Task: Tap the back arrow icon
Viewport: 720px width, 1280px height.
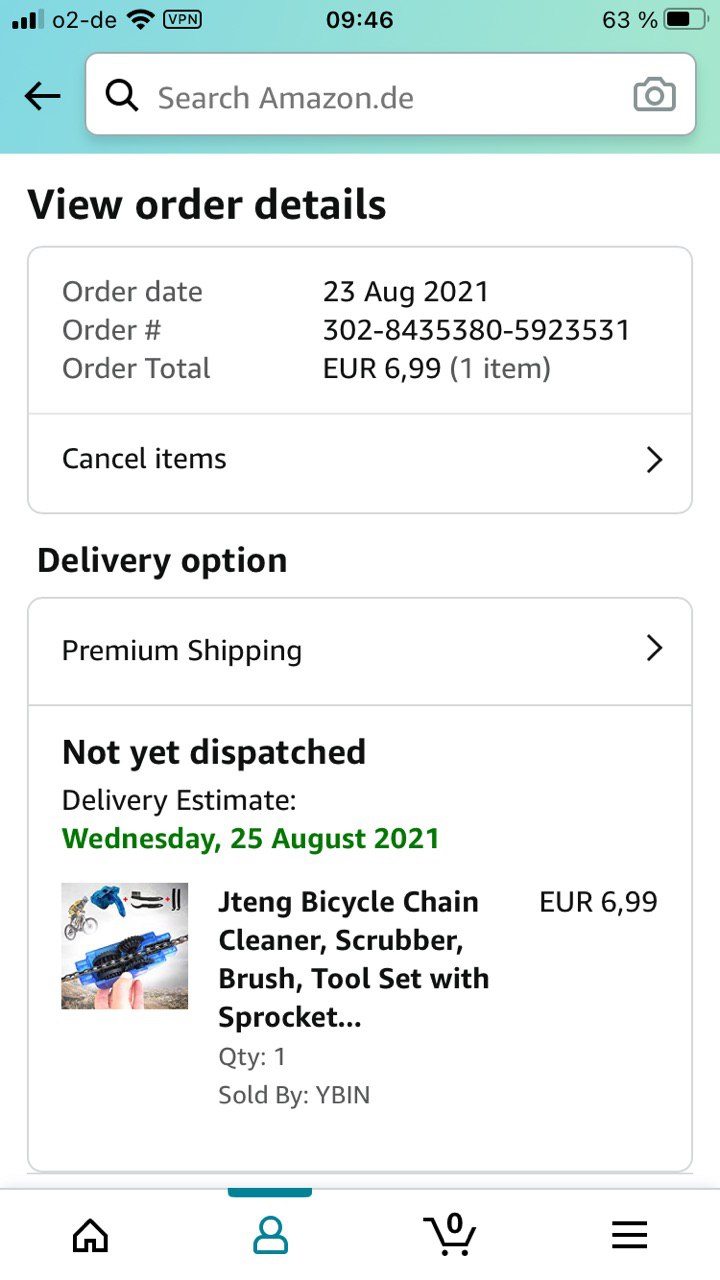Action: pos(43,97)
